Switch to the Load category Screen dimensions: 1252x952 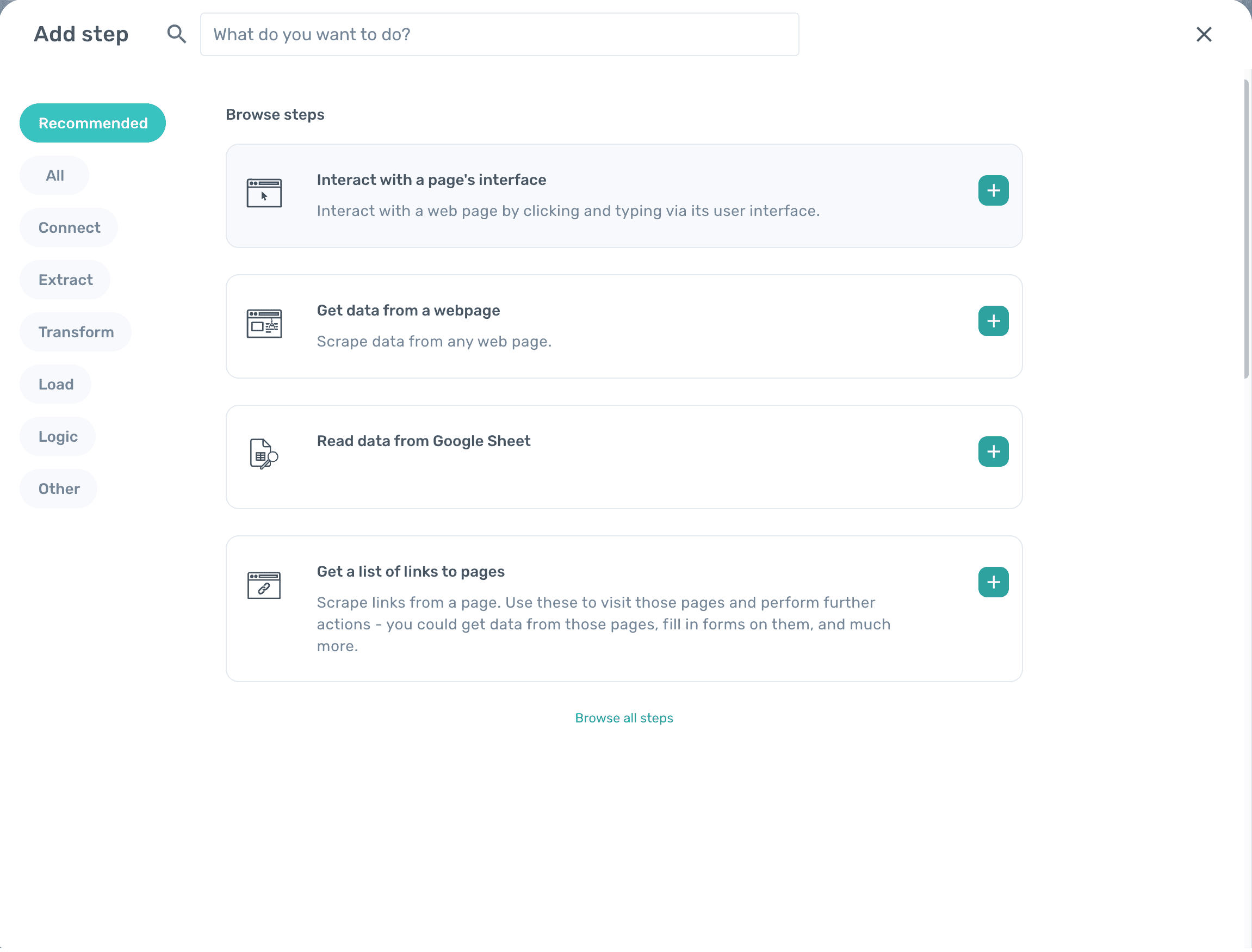pos(55,384)
